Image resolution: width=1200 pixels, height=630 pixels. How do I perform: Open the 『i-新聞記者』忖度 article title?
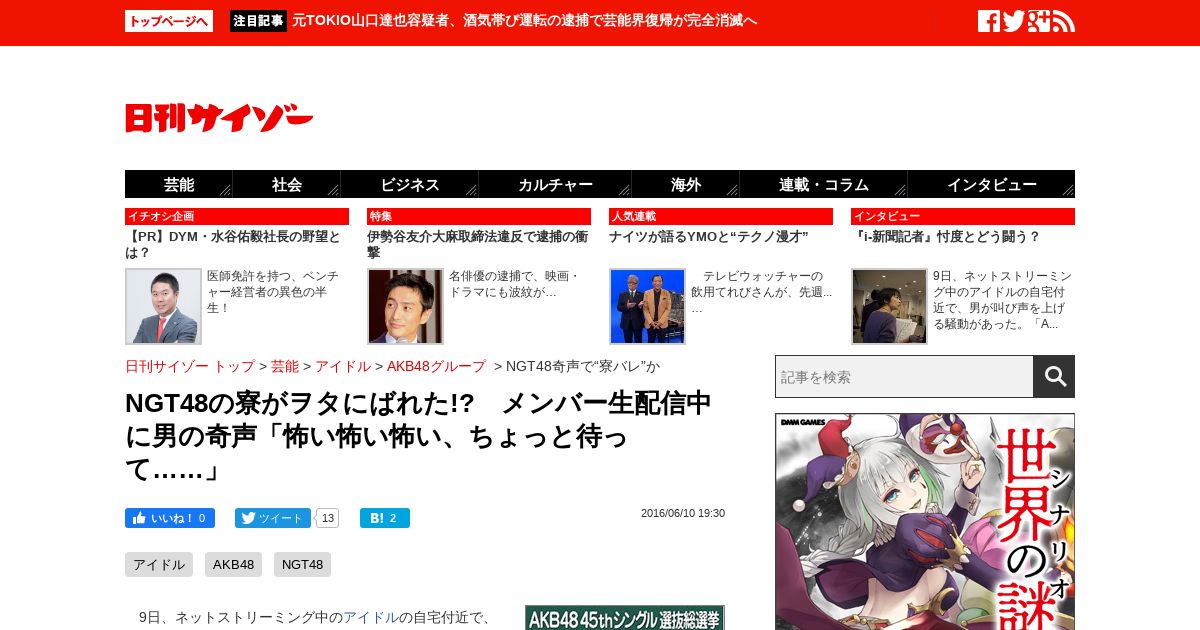946,237
